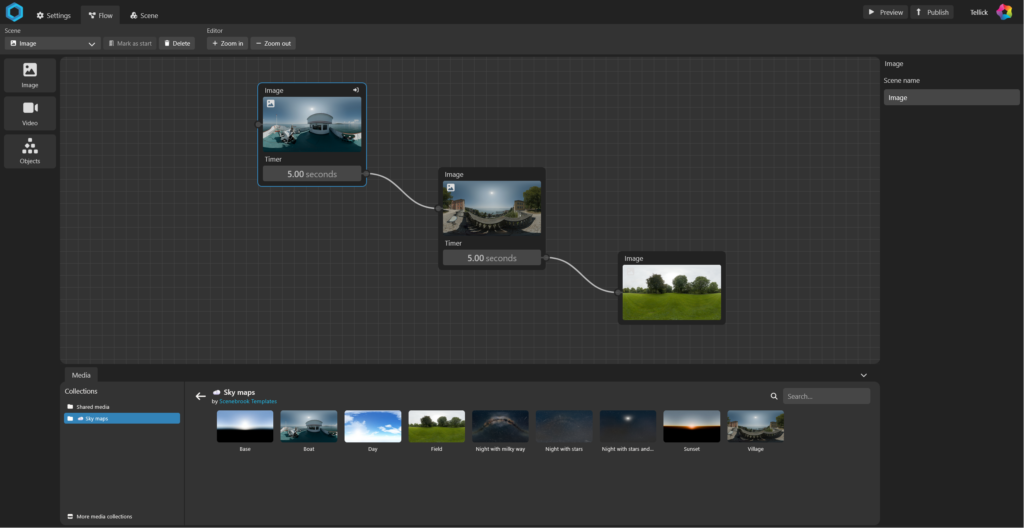Click the Scene name input field
This screenshot has width=1024, height=528.
(951, 97)
